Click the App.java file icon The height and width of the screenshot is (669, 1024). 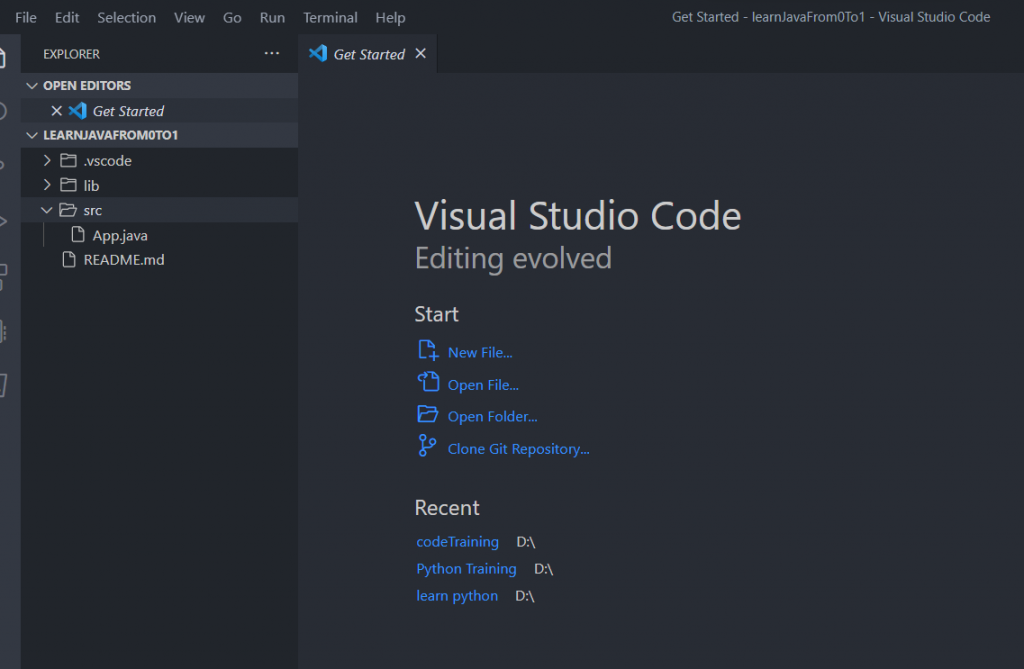coord(78,235)
